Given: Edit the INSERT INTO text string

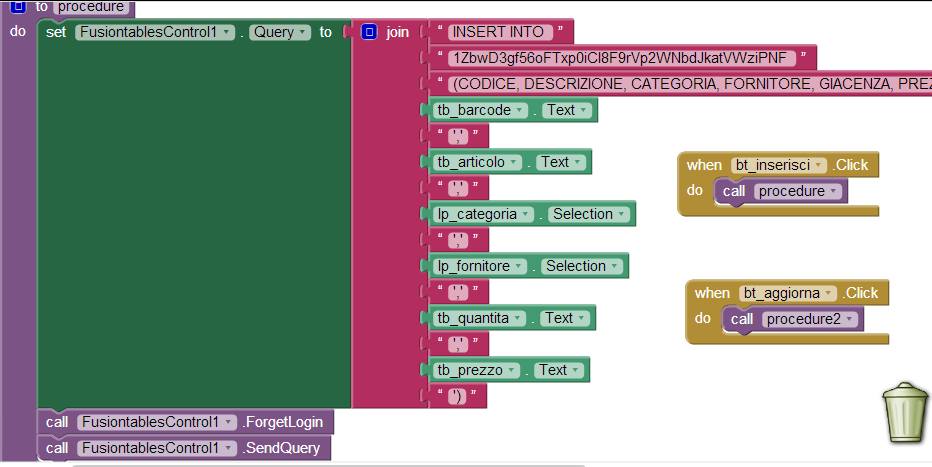Looking at the screenshot, I should pyautogui.click(x=500, y=32).
